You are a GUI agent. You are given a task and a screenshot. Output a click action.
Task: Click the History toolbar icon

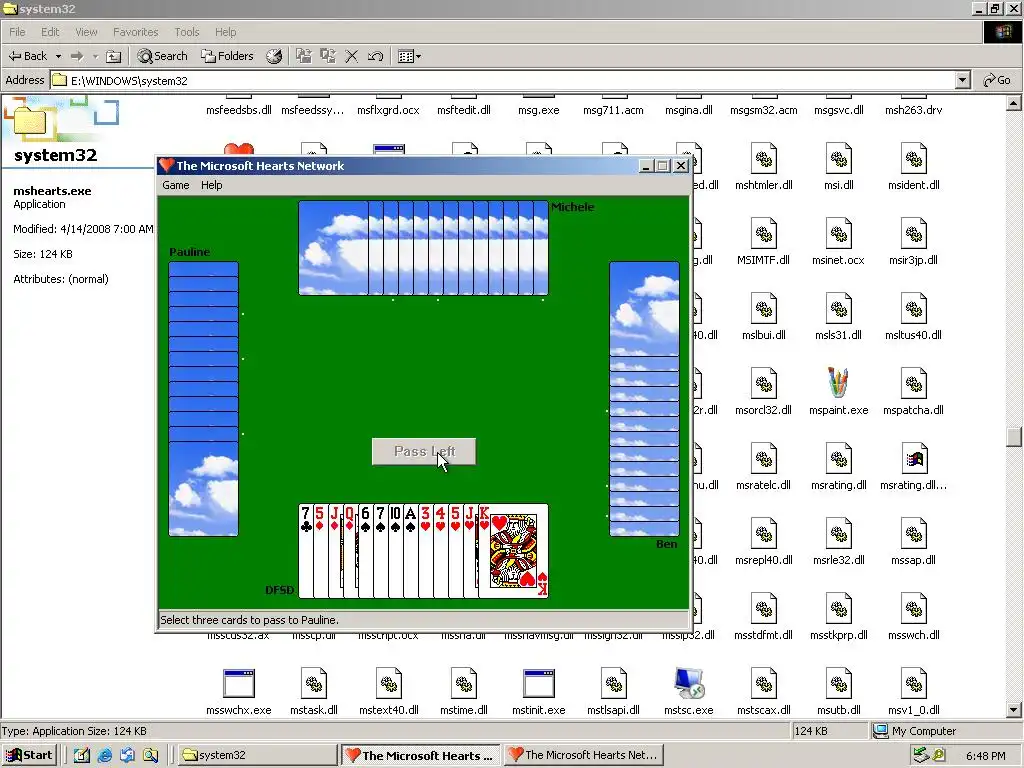(x=274, y=56)
